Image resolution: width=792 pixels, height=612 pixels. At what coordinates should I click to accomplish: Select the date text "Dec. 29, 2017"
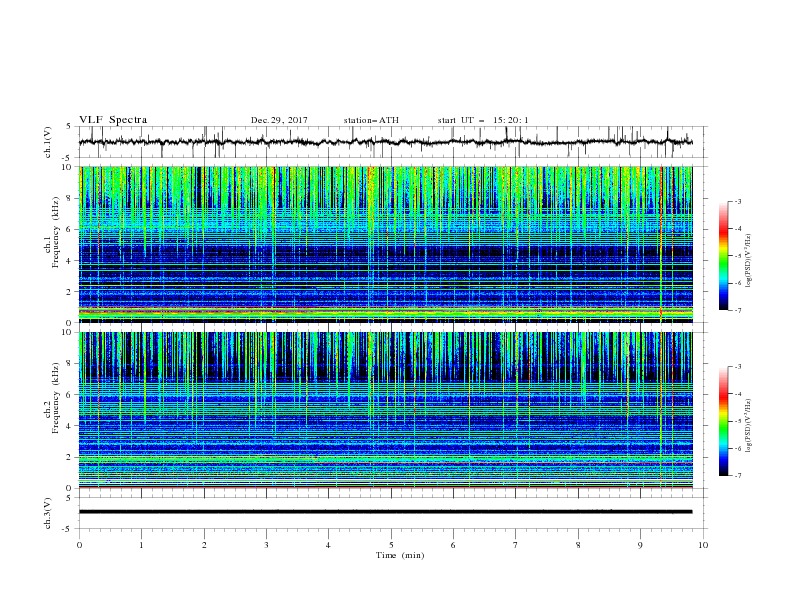point(279,120)
